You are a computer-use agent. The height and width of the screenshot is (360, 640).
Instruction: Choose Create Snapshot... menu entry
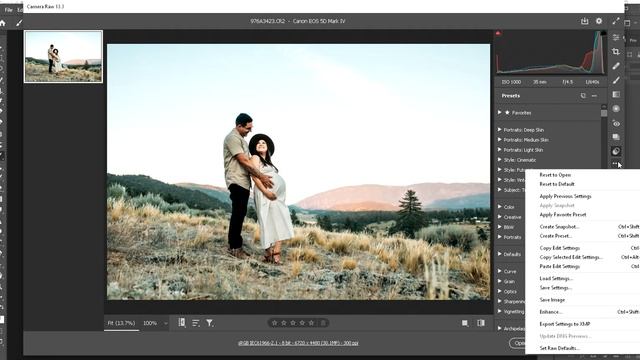coord(560,227)
